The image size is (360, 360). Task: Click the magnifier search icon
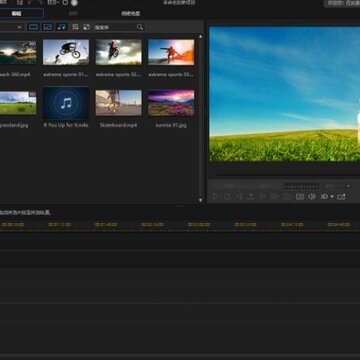pos(140,27)
